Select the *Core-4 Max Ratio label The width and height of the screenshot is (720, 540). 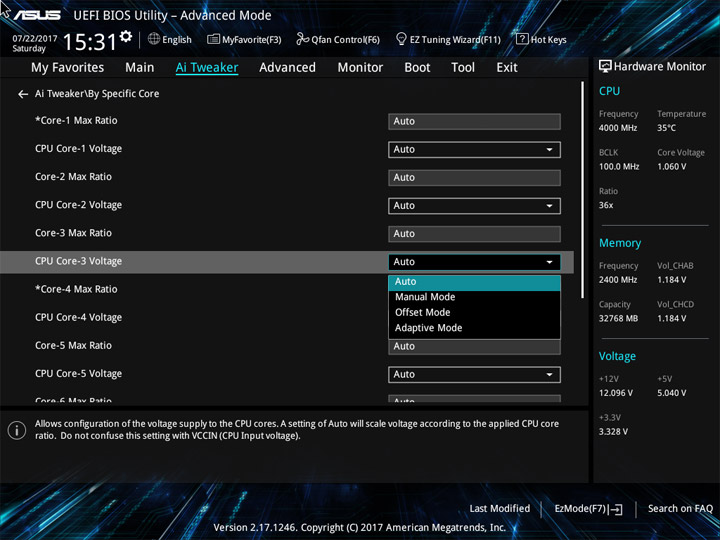point(76,289)
